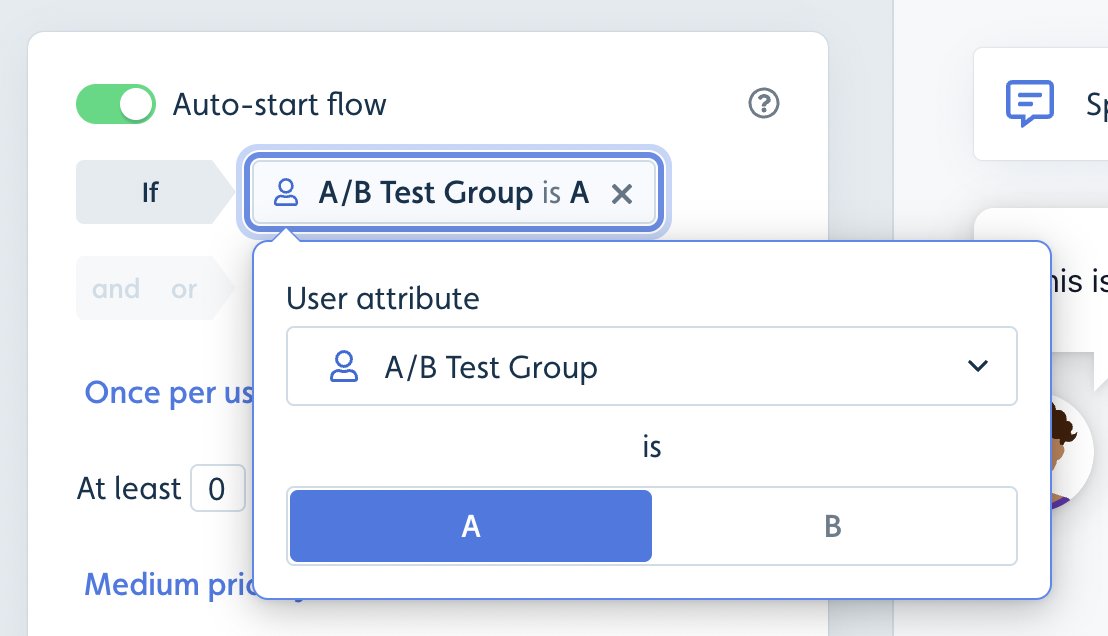The image size is (1108, 636).
Task: Click the speech bubble chat icon
Action: 1030,103
